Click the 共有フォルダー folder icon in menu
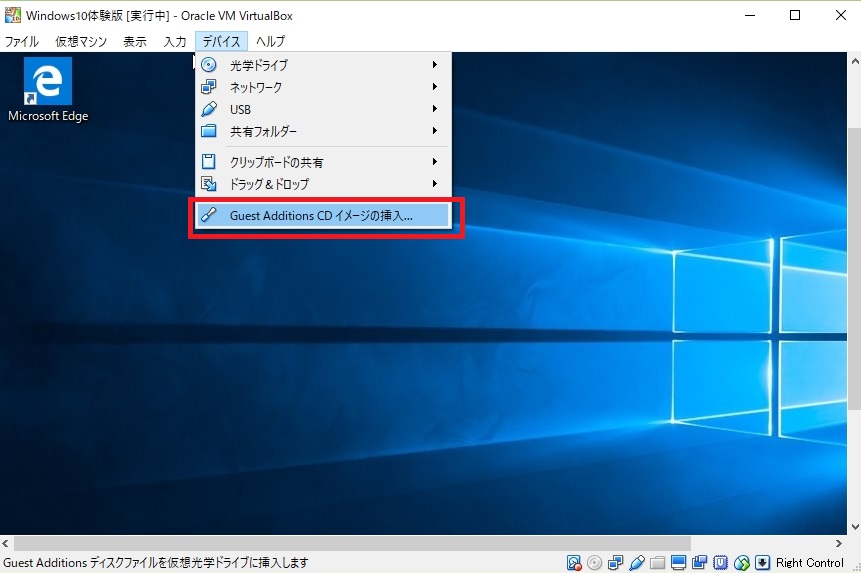 click(x=209, y=131)
